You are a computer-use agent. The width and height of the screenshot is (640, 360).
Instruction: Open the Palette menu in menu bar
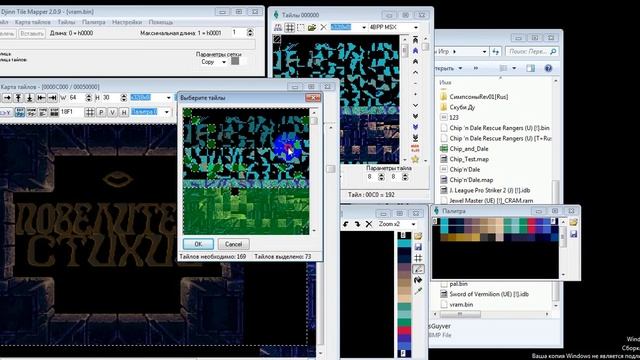pos(93,22)
